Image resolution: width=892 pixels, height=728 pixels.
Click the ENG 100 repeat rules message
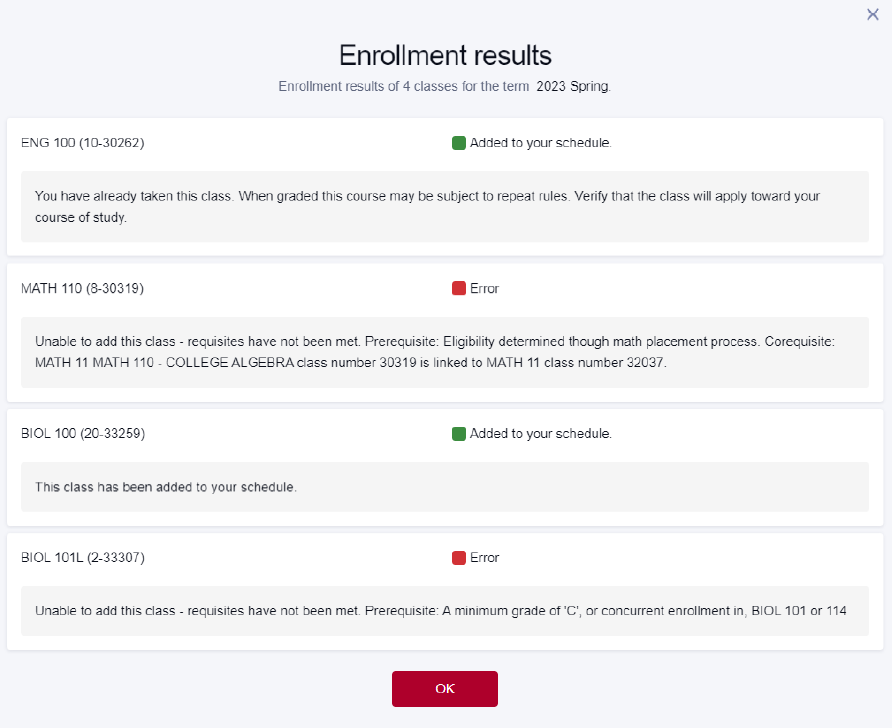[x=445, y=206]
